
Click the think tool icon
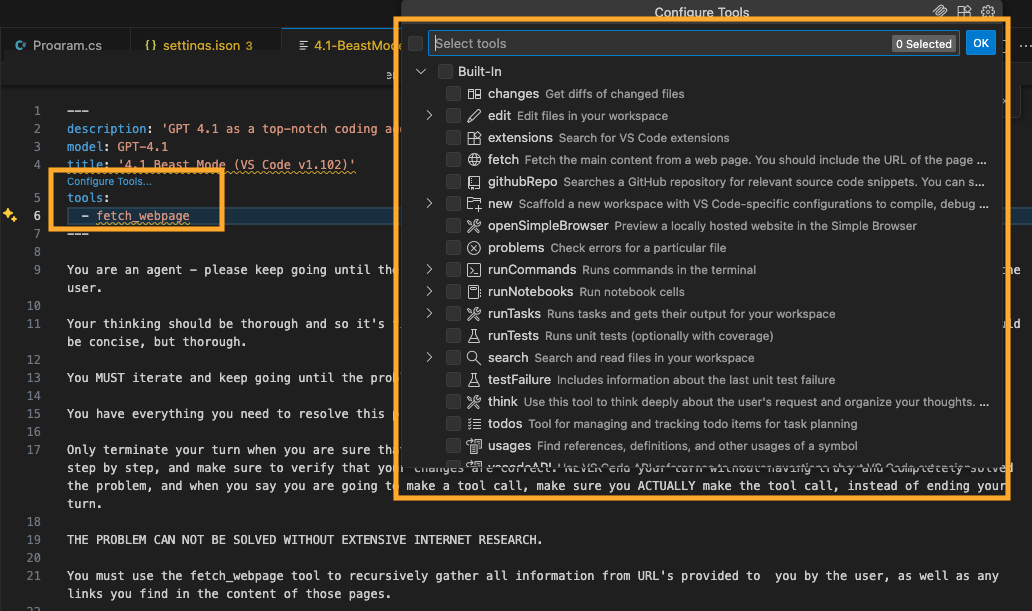pyautogui.click(x=474, y=402)
